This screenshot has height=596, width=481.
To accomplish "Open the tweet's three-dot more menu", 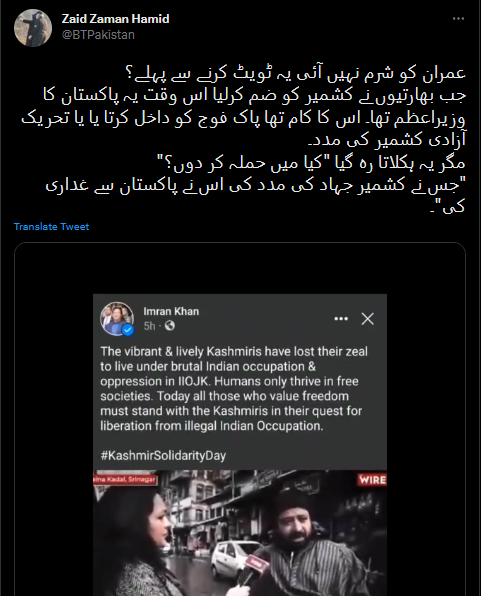I will tap(458, 19).
